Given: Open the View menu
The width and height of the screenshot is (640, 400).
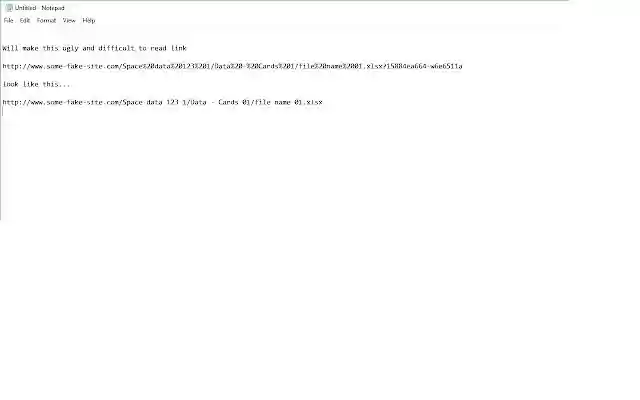Looking at the screenshot, I should [x=69, y=20].
